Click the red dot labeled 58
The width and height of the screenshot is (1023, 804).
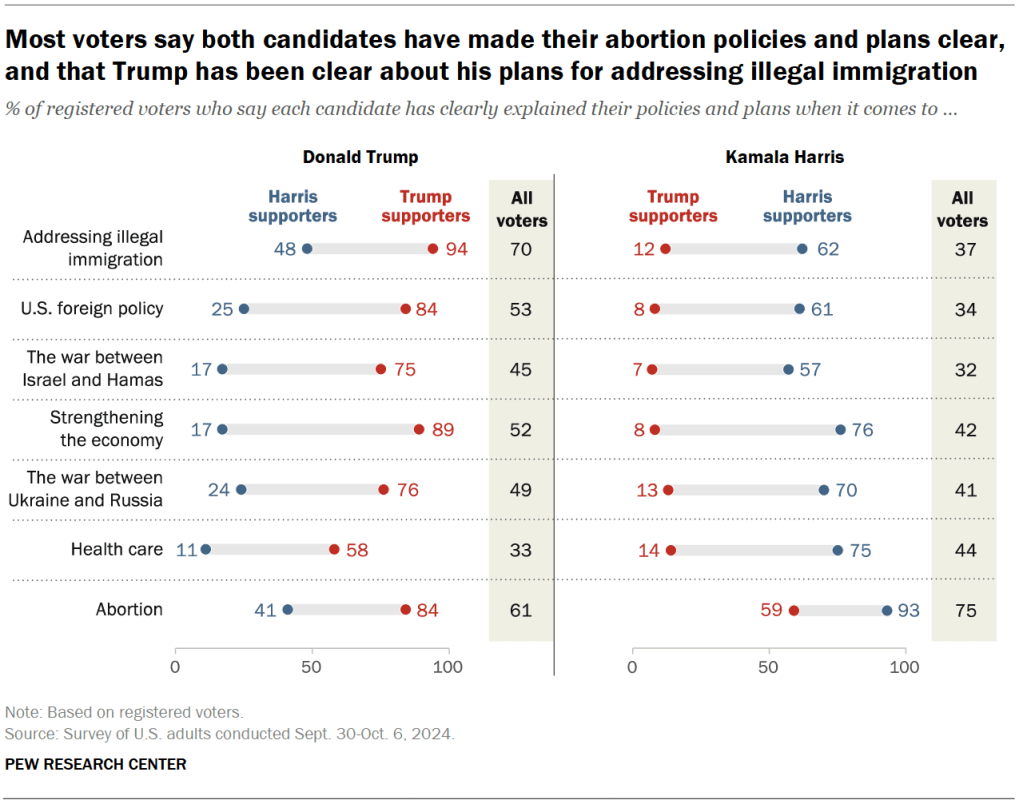pos(334,549)
